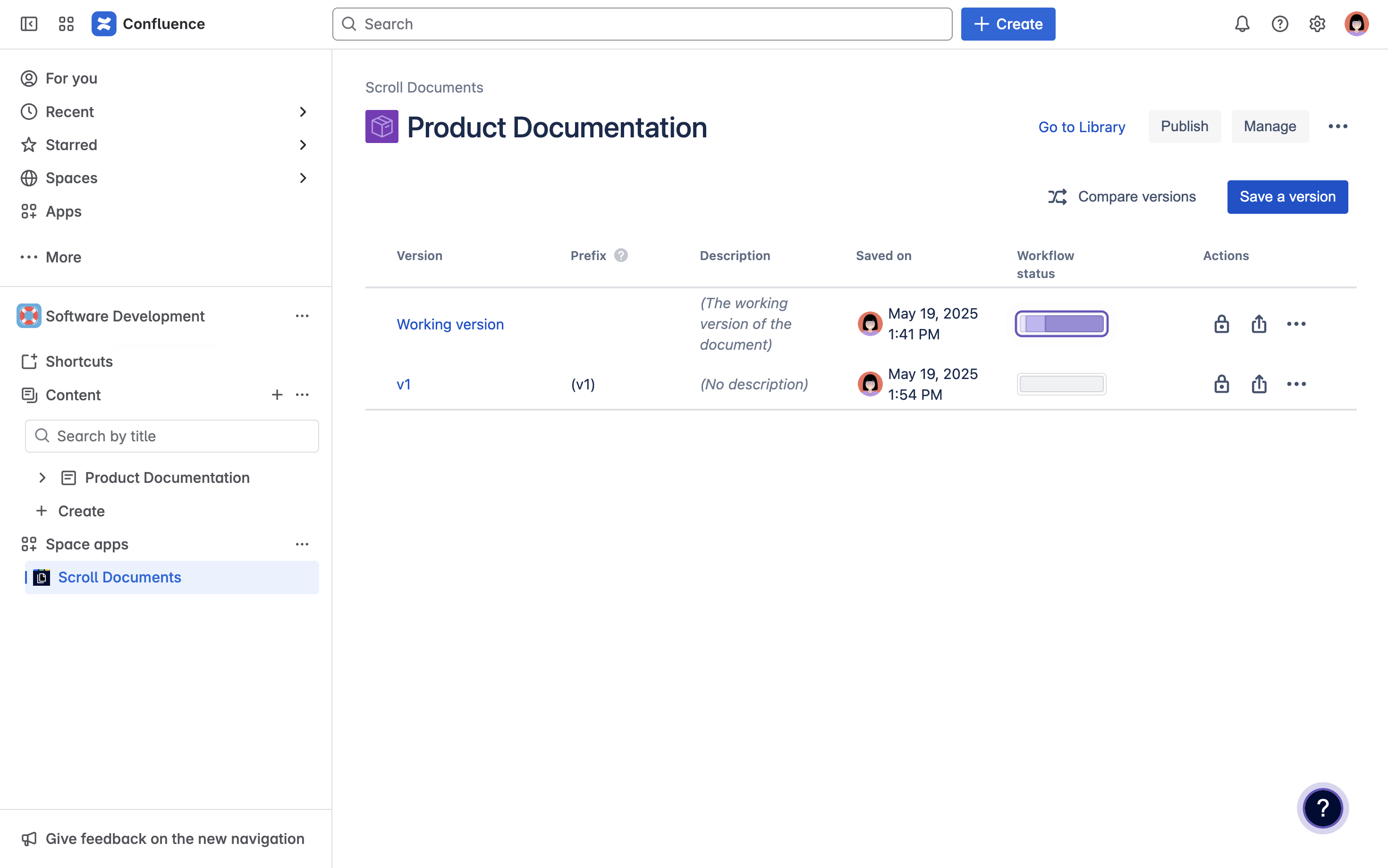
Task: Open the settings gear icon
Action: click(x=1317, y=24)
